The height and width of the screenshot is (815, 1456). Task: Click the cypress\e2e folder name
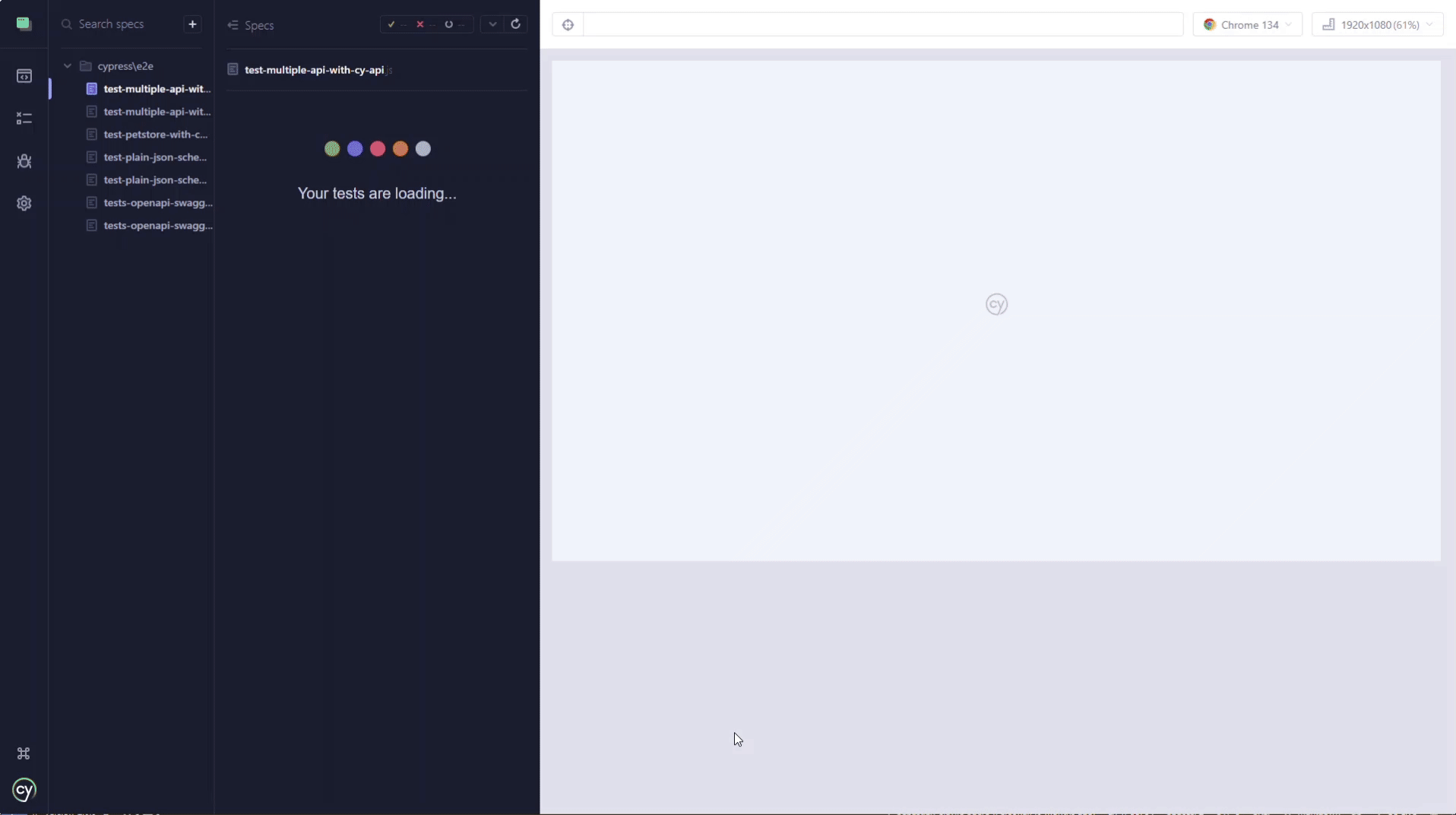(125, 66)
